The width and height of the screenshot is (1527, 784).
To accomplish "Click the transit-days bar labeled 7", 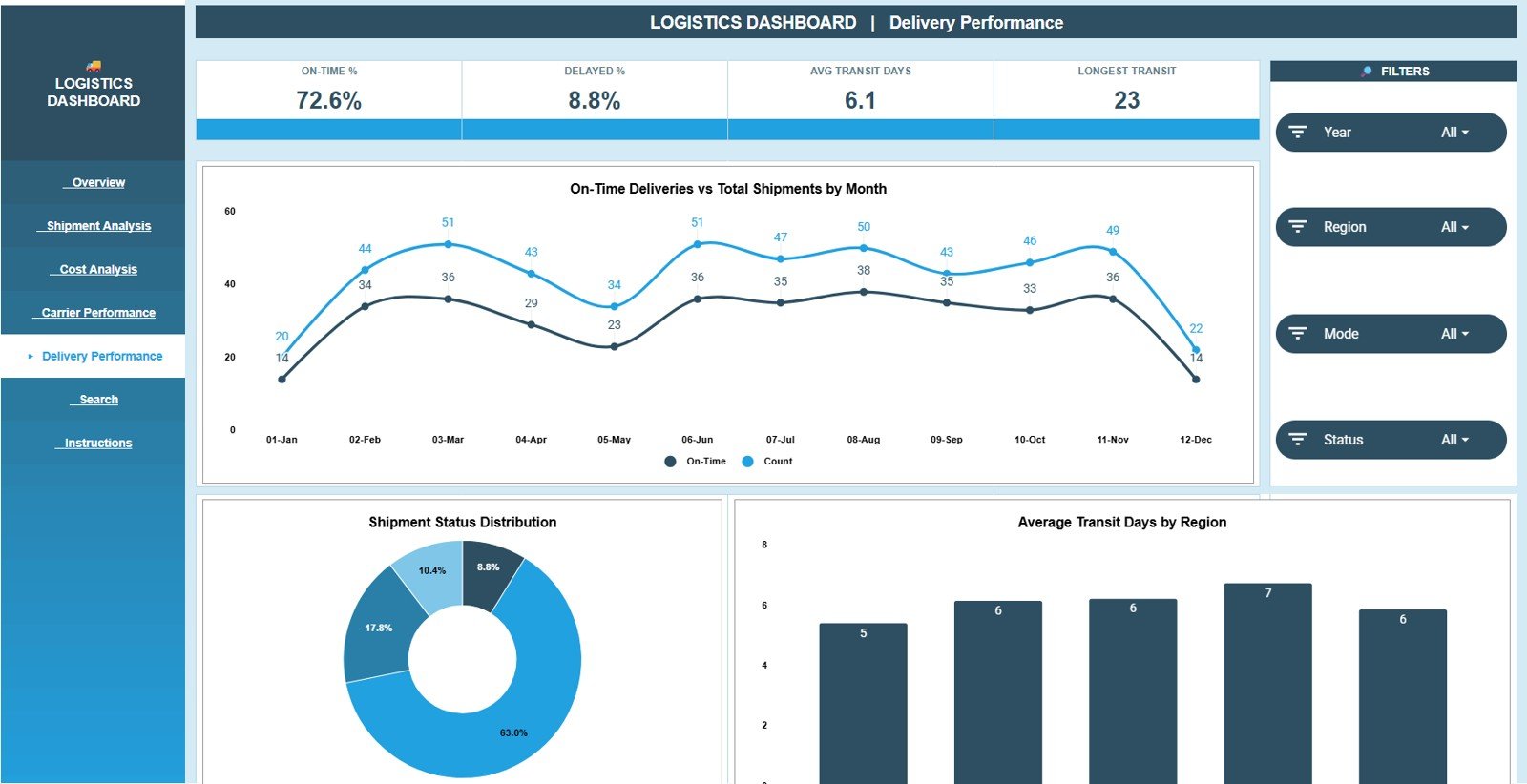I will tap(1267, 684).
